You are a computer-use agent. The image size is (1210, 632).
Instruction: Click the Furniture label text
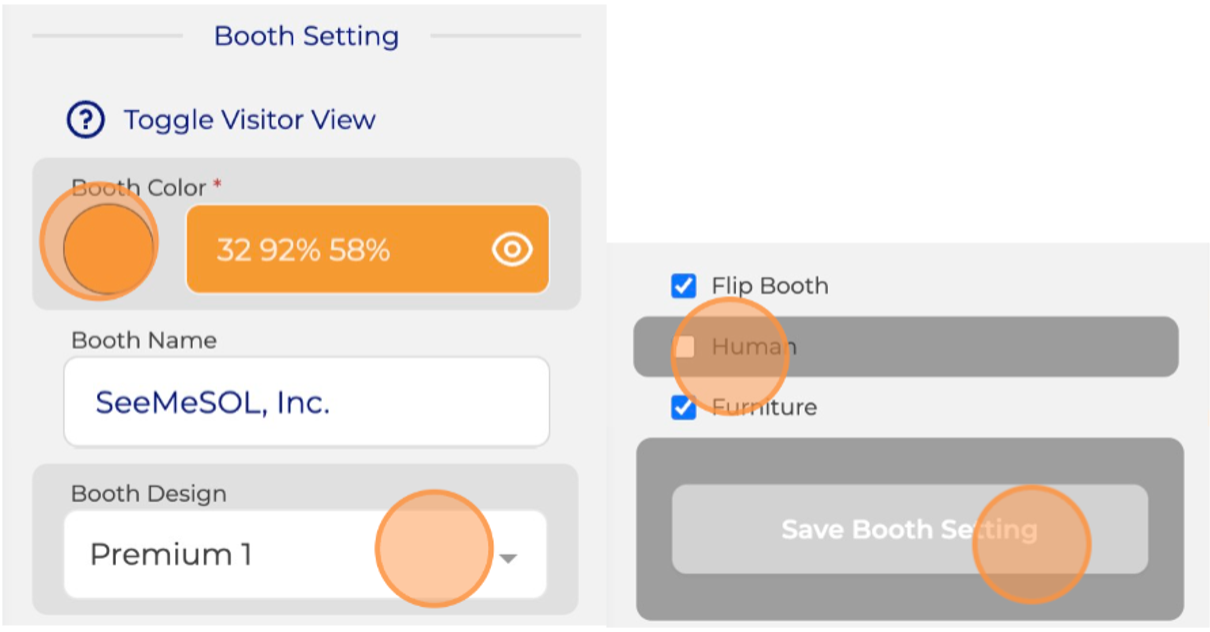pos(764,407)
